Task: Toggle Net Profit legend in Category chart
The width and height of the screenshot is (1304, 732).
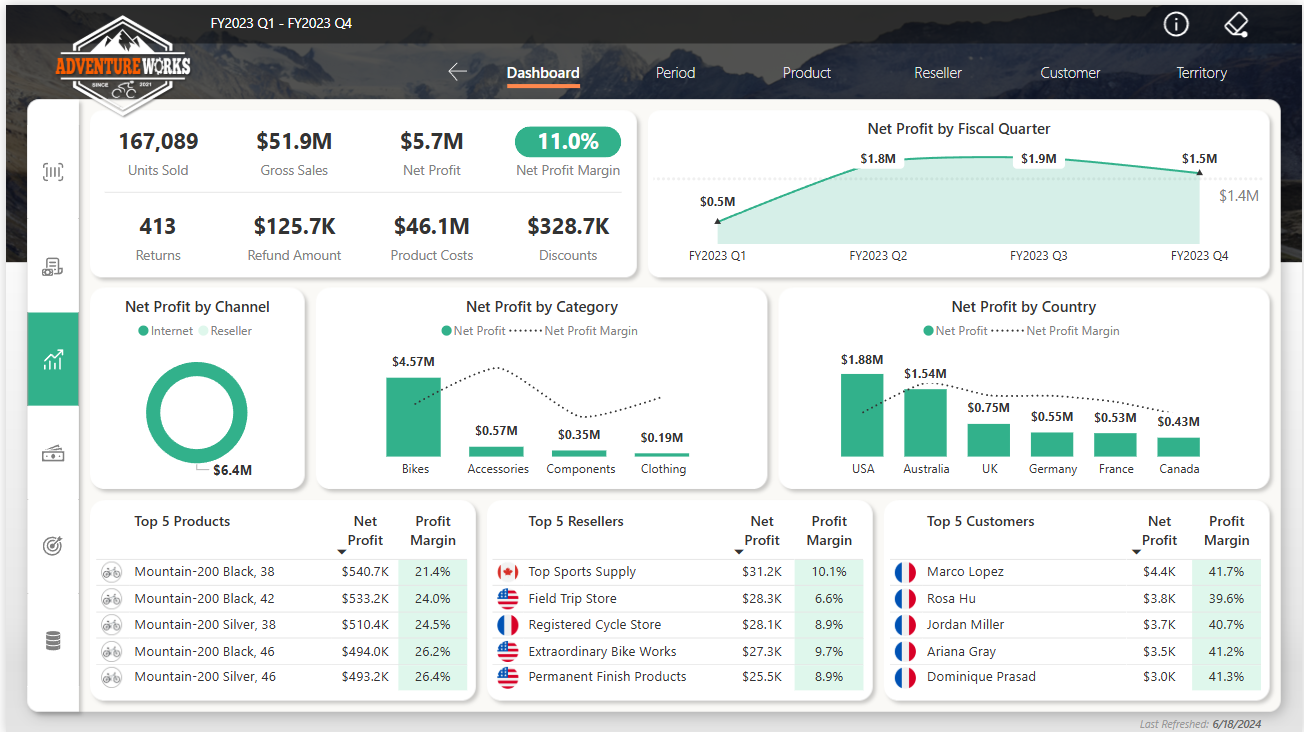Action: (474, 331)
